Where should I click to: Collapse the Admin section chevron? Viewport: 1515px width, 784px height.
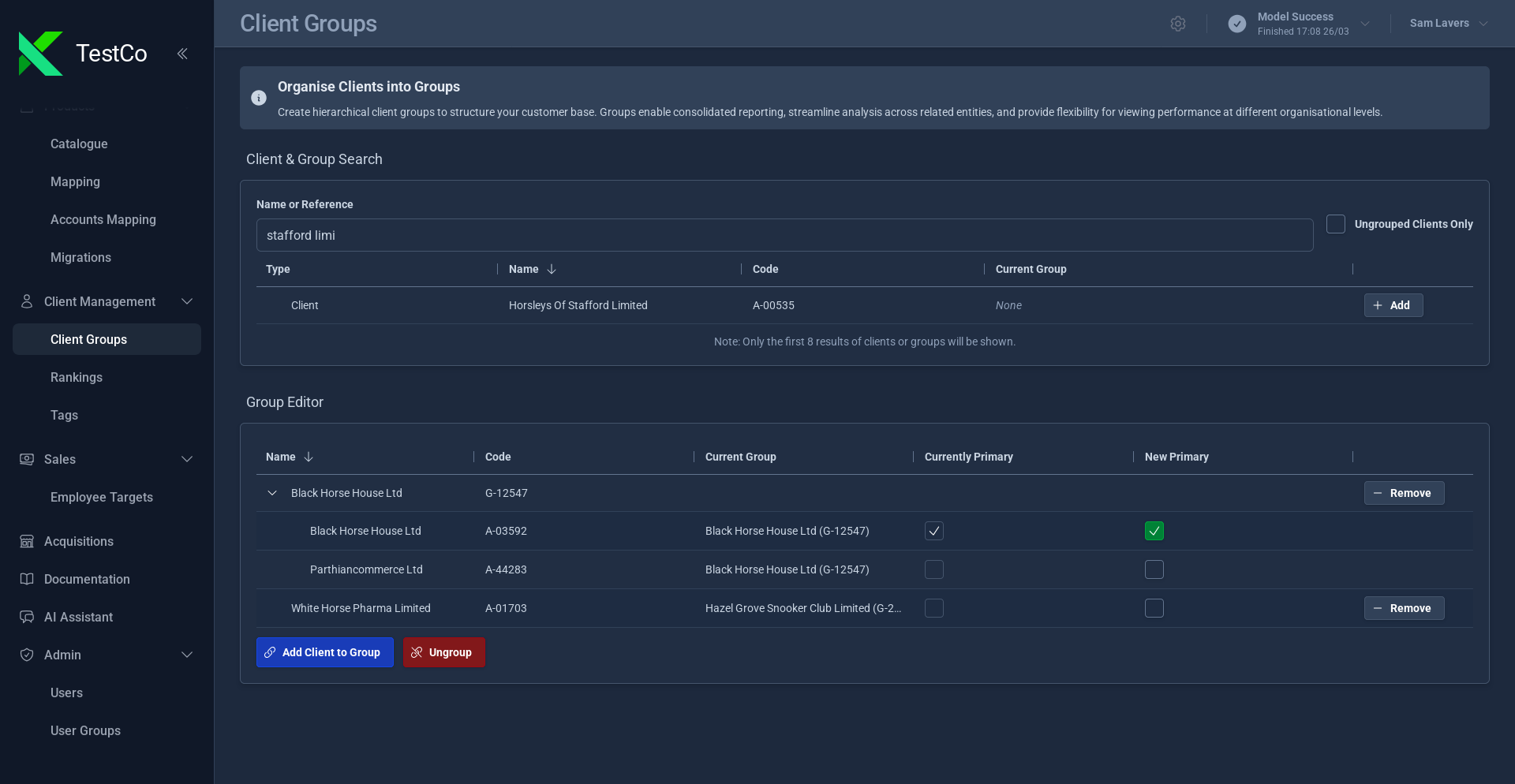tap(187, 655)
